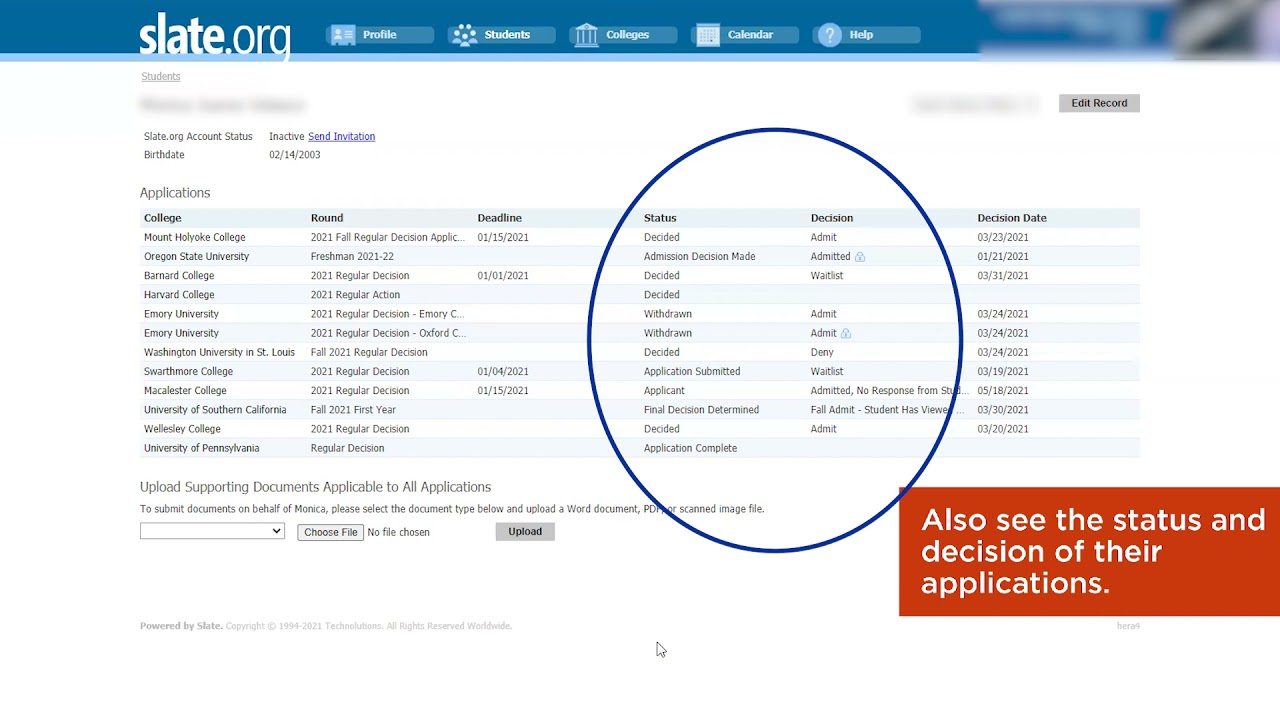The image size is (1280, 720).
Task: Click the Edit Record button
Action: coord(1099,103)
